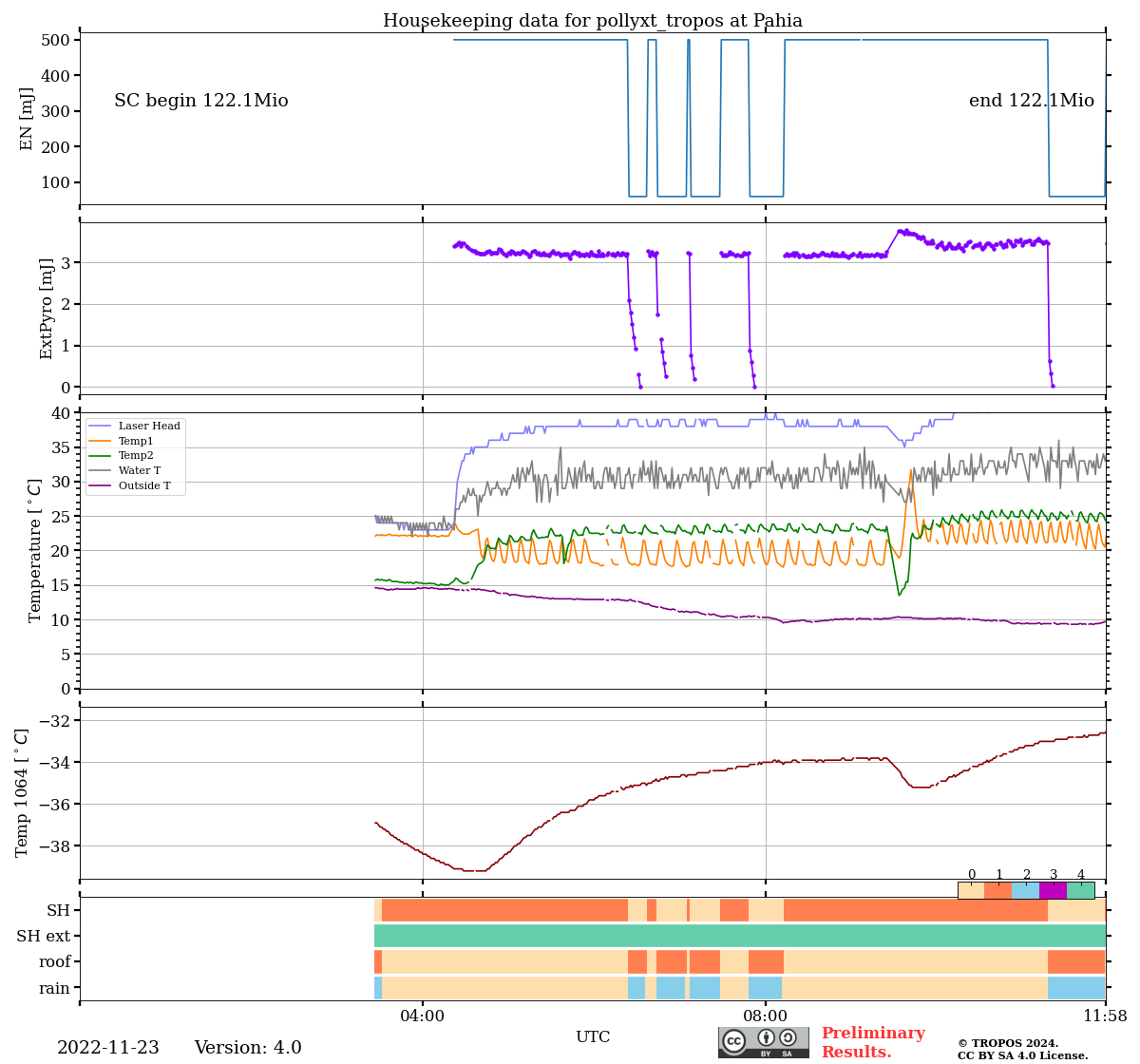Click the 'ExtPyro [mJ]' axis label
Viewport: 1140px width, 1064px height.
tap(47, 309)
